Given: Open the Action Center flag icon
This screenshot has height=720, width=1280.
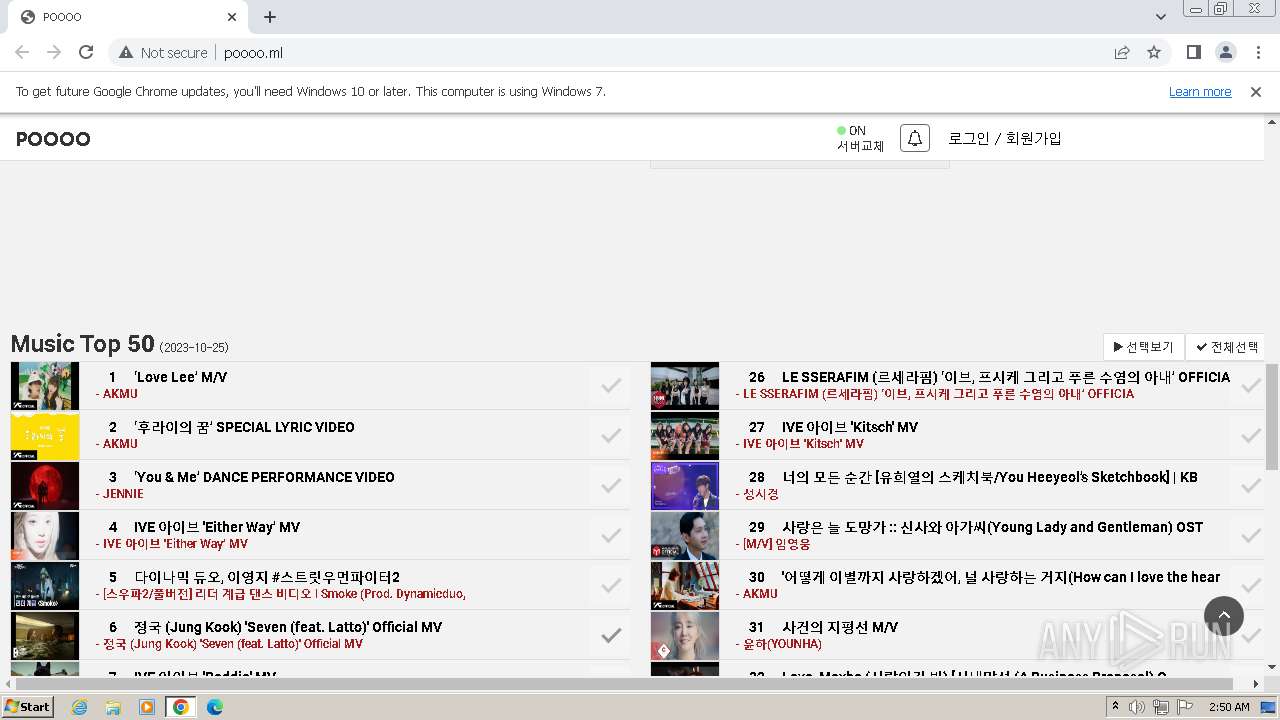Looking at the screenshot, I should pyautogui.click(x=1185, y=707).
